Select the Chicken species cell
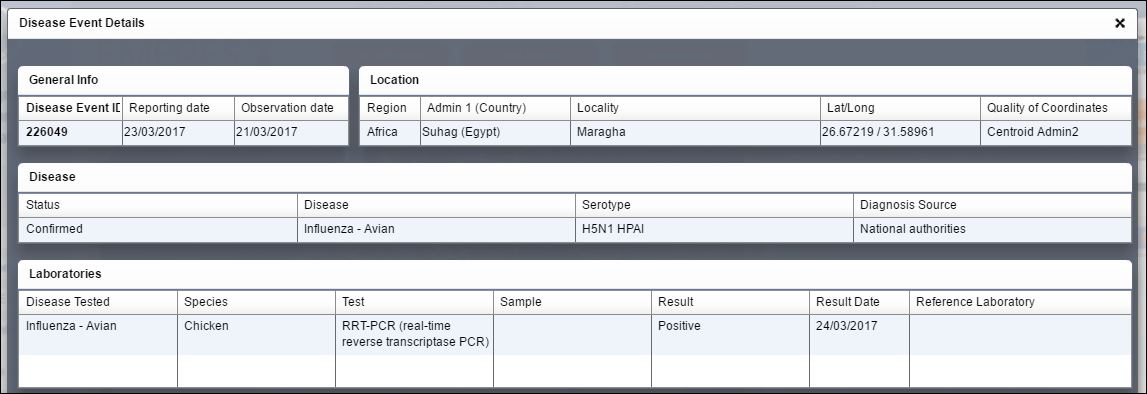 pyautogui.click(x=256, y=335)
